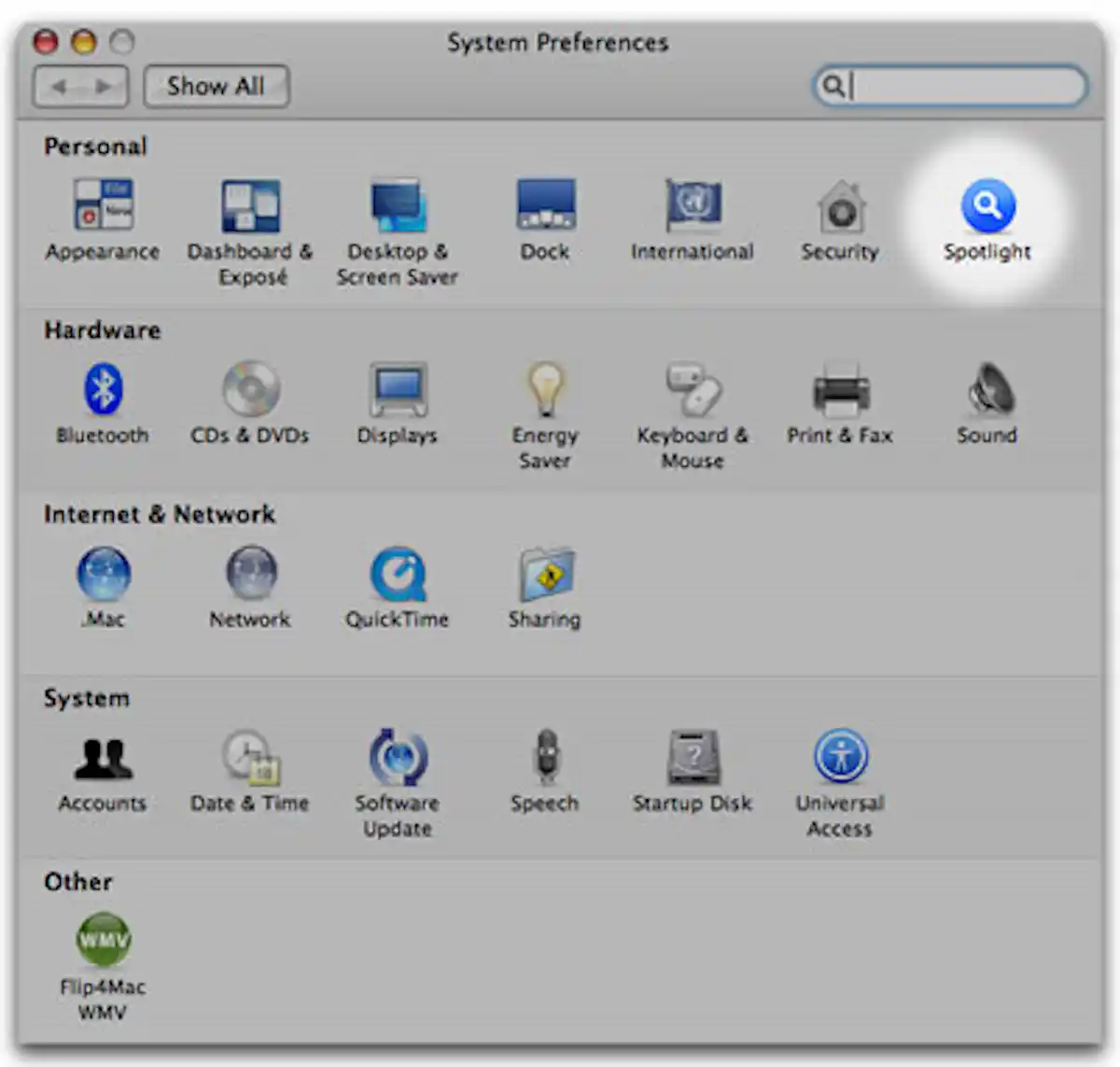Click inside the search field
The image size is (1120, 1067).
click(x=943, y=87)
